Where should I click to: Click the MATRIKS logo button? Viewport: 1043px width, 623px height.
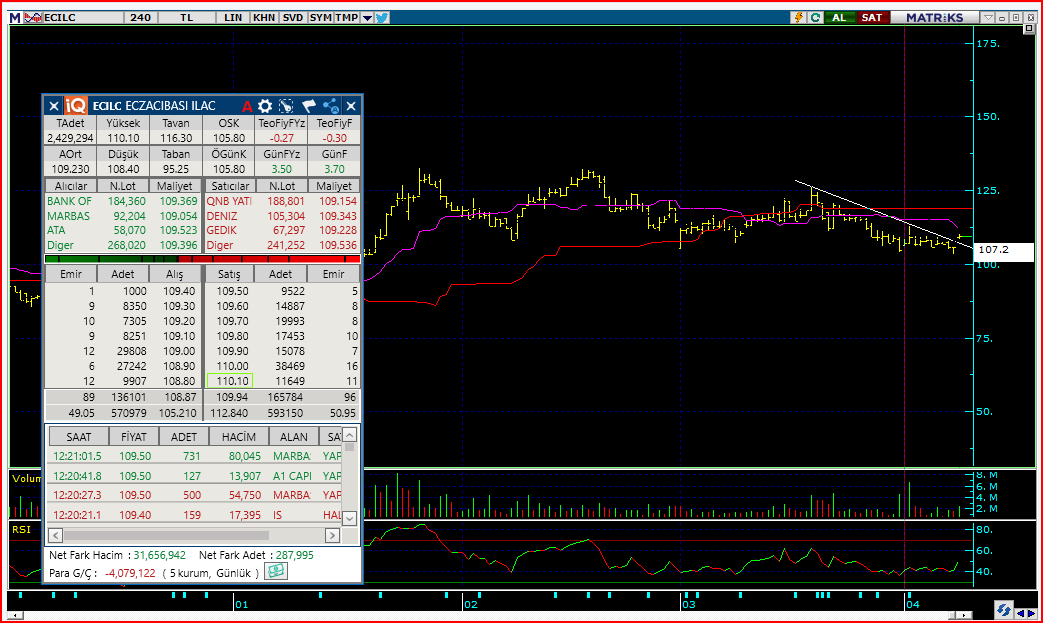point(935,17)
